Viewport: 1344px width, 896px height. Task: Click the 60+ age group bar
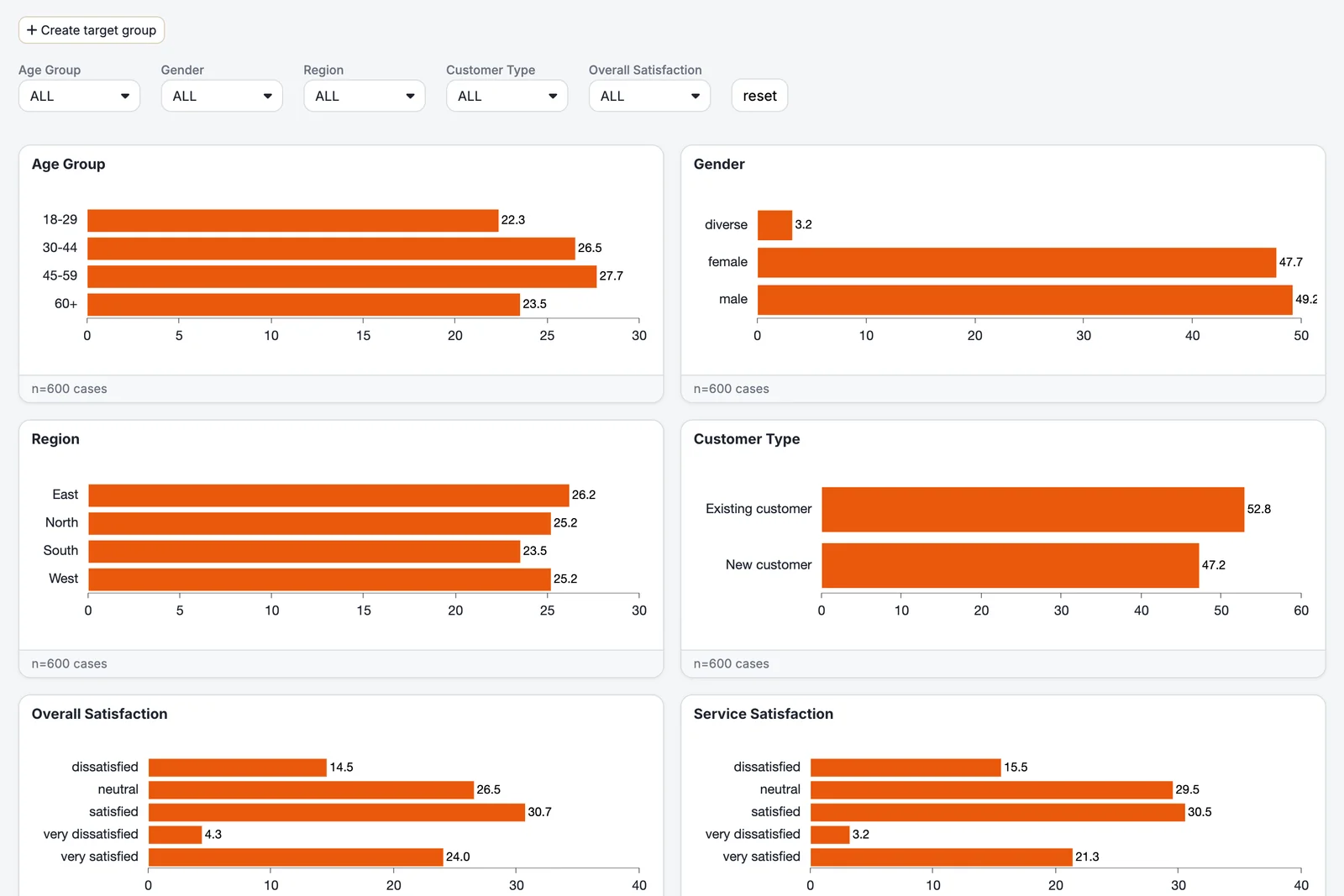303,304
